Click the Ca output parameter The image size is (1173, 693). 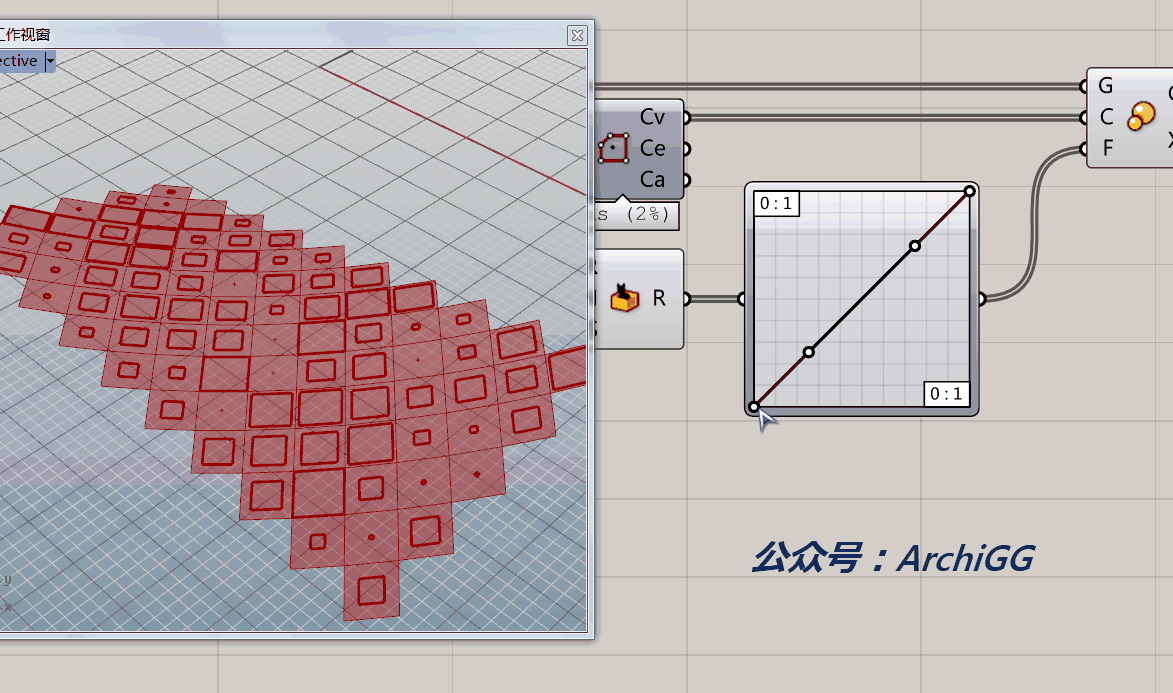point(652,180)
